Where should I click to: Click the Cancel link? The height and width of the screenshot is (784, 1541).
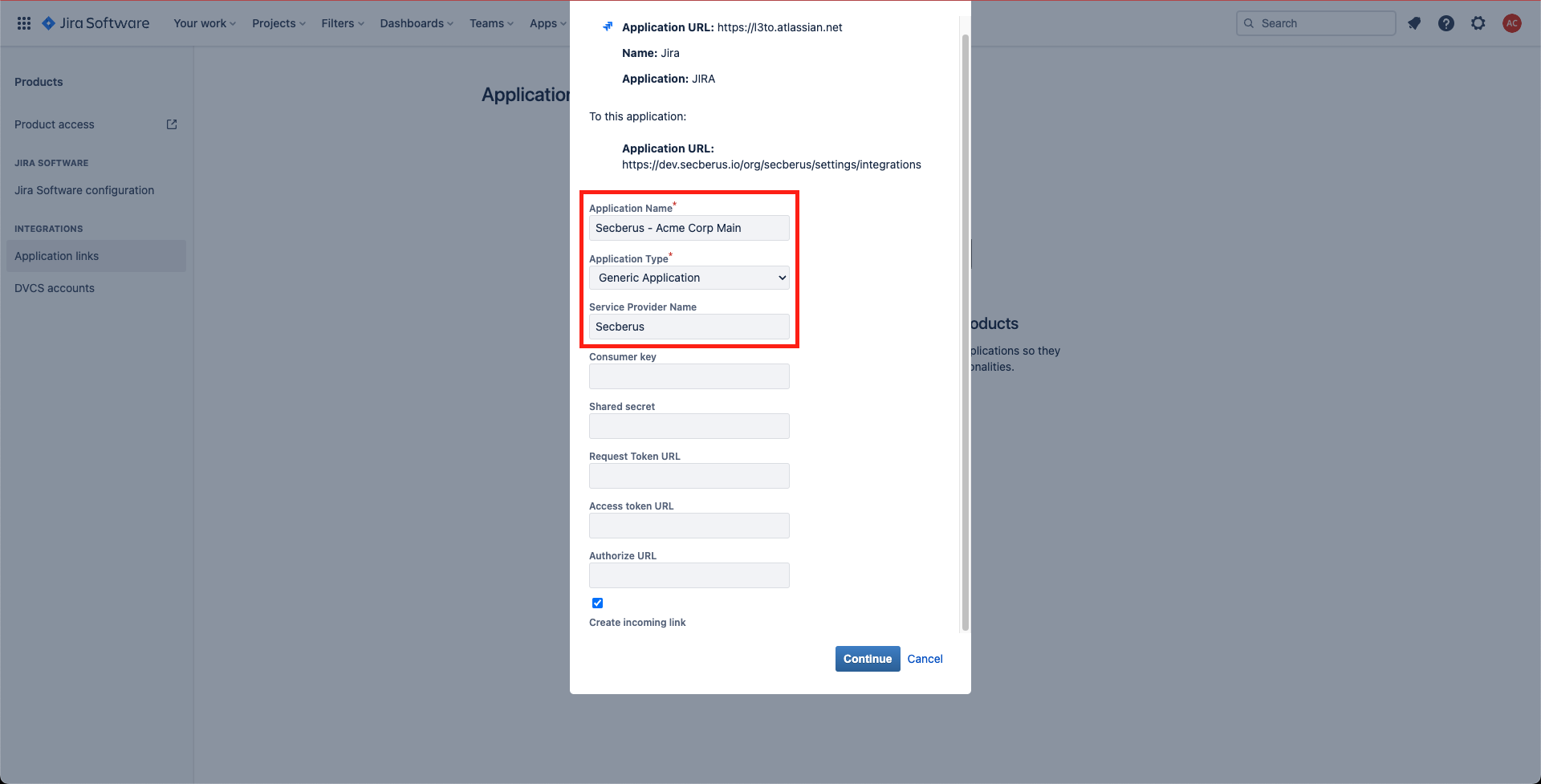(x=925, y=659)
